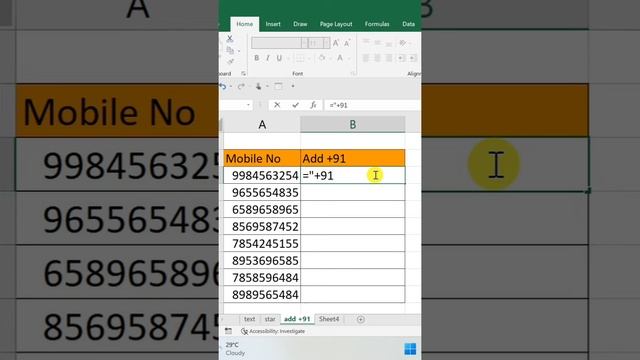Click Accessibility: Investigate status
This screenshot has width=640, height=360.
(273, 331)
